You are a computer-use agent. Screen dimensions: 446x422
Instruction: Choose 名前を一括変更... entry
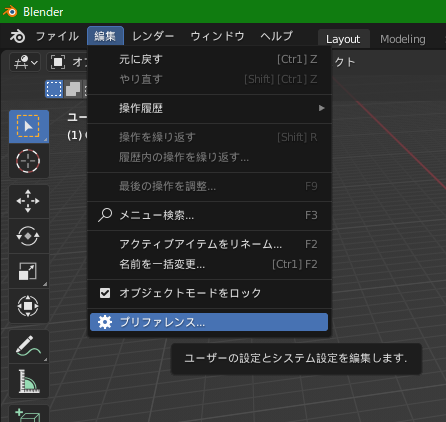(209, 264)
